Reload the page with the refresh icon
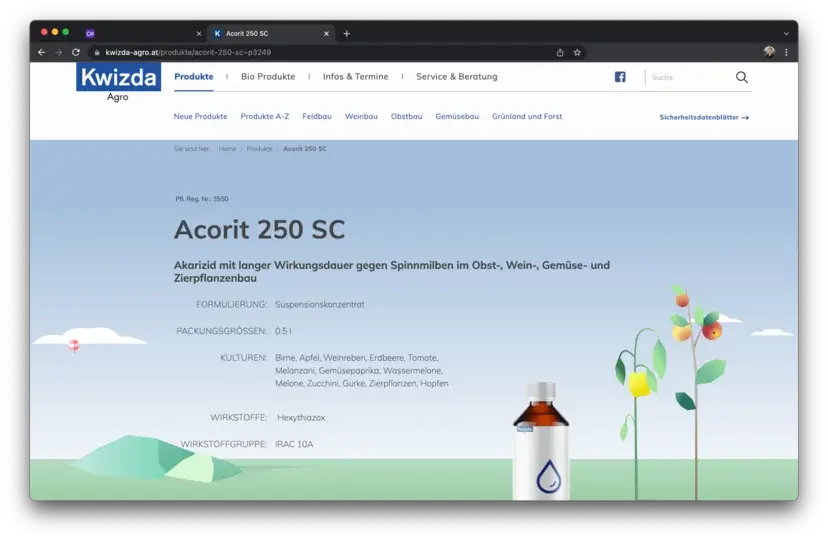 [x=76, y=52]
